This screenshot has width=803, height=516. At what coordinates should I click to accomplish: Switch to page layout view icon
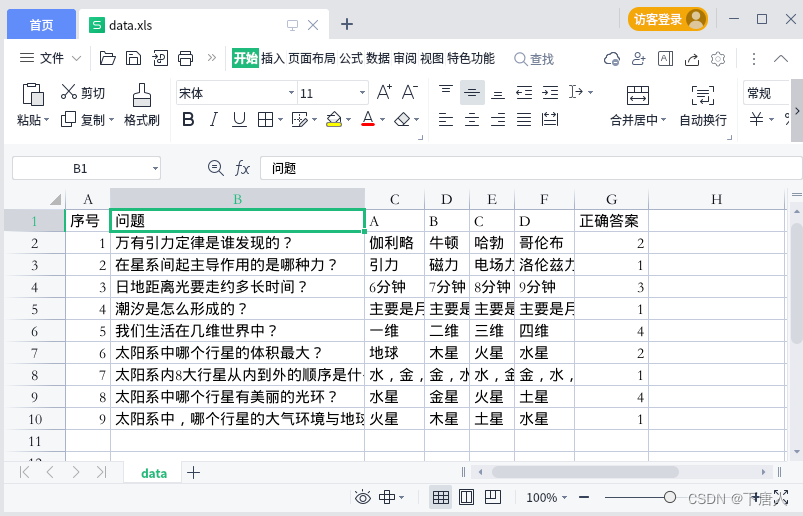[x=467, y=497]
